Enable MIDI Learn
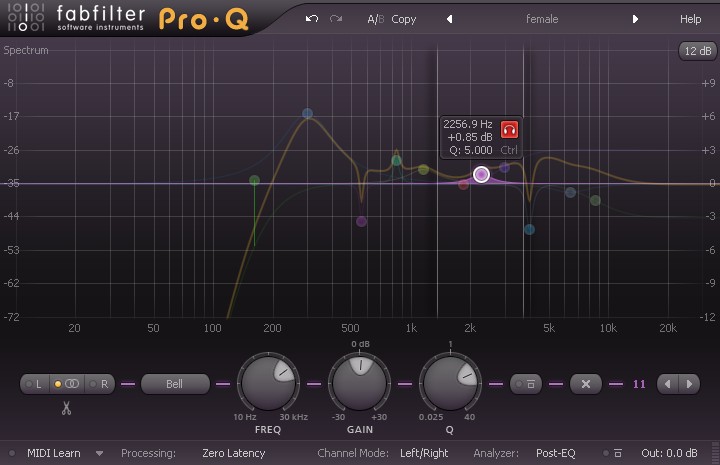Screen dimensions: 720x465 coord(54,453)
